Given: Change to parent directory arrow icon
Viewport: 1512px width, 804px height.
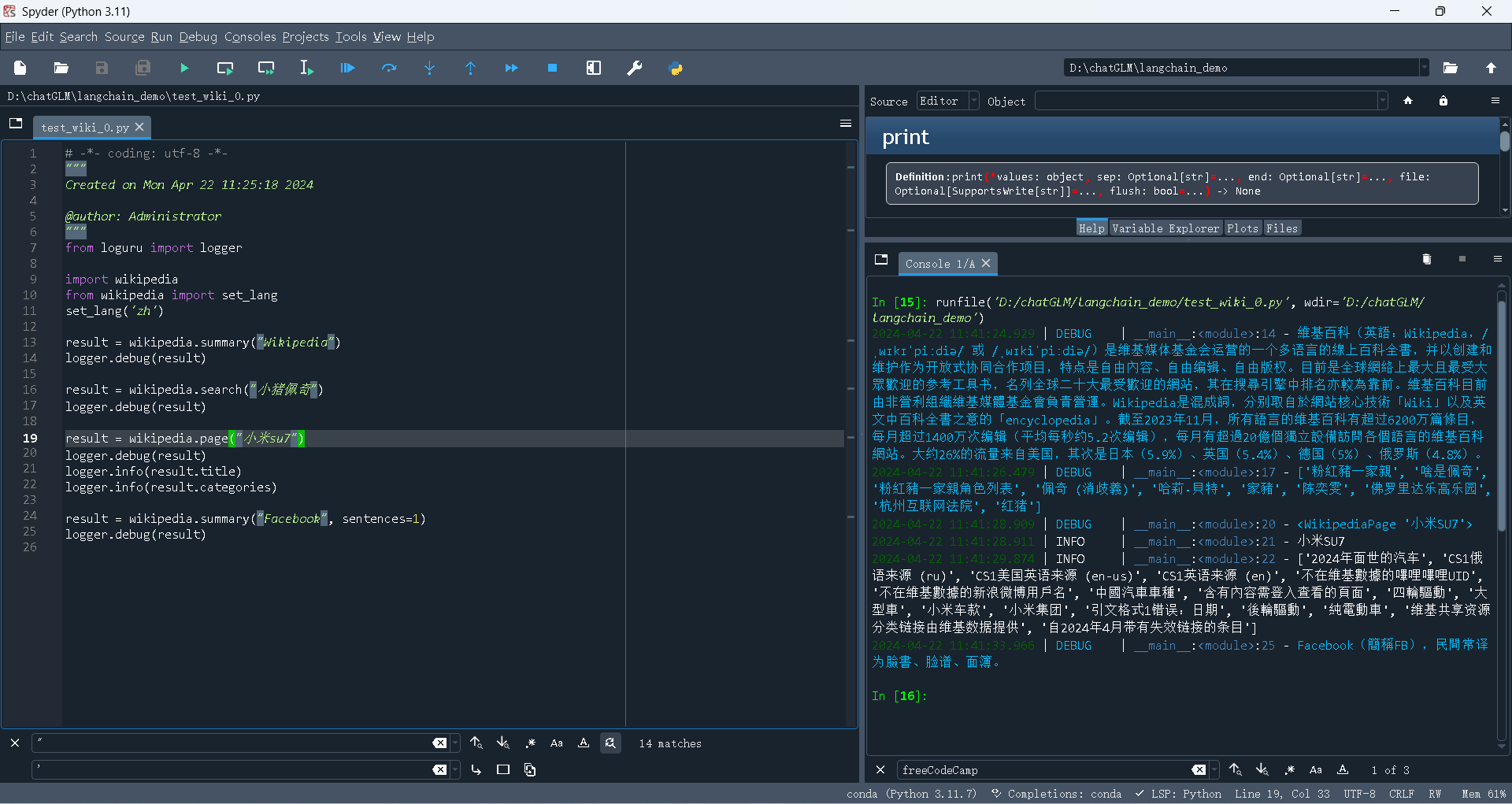Looking at the screenshot, I should click(x=1492, y=69).
